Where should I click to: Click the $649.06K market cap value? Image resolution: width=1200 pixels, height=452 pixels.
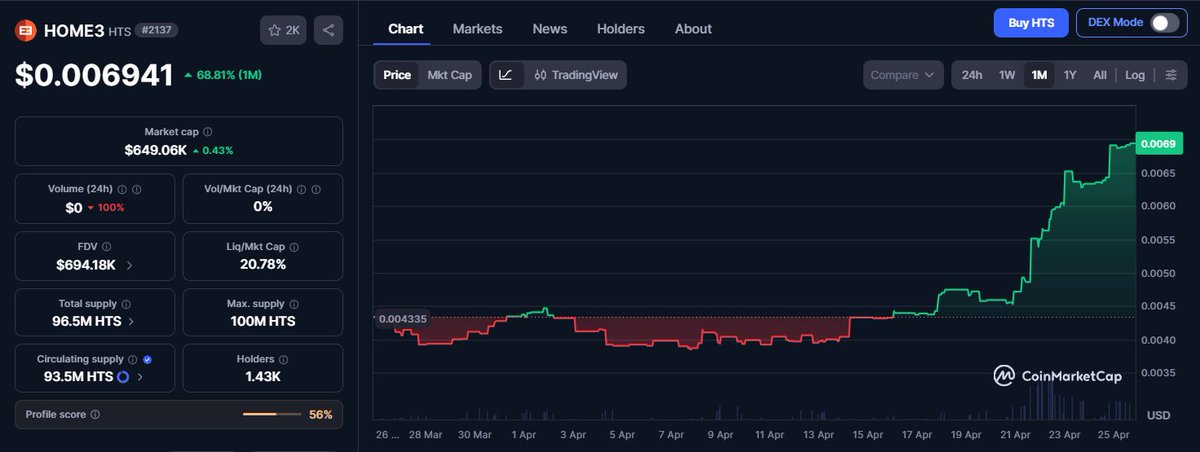click(x=155, y=150)
